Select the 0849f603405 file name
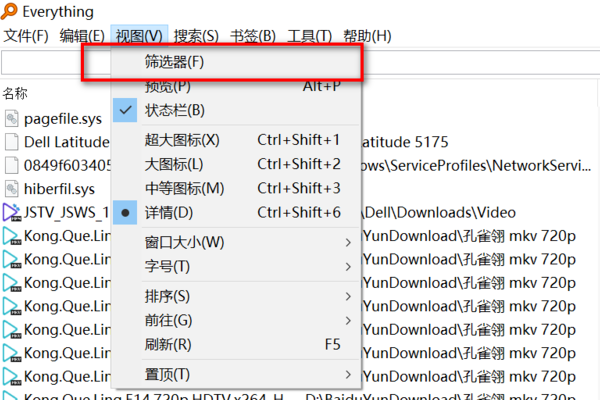This screenshot has height=400, width=600. [x=67, y=165]
